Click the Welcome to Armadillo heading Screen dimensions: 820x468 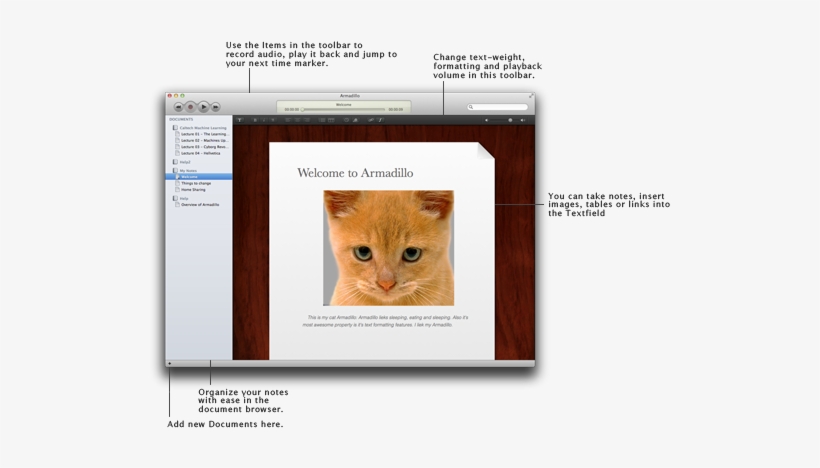coord(355,173)
